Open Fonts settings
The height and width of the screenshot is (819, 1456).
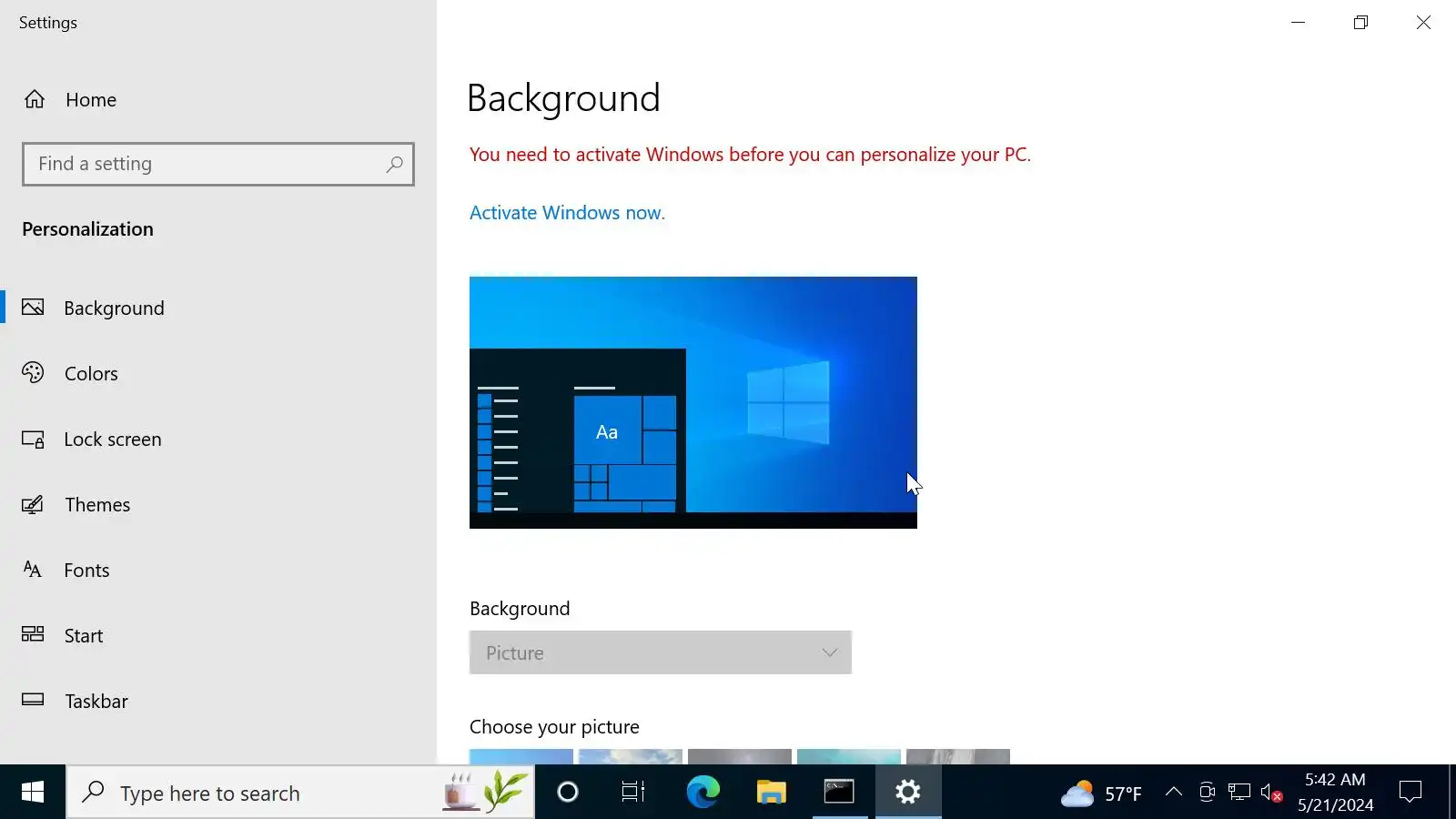218,570
